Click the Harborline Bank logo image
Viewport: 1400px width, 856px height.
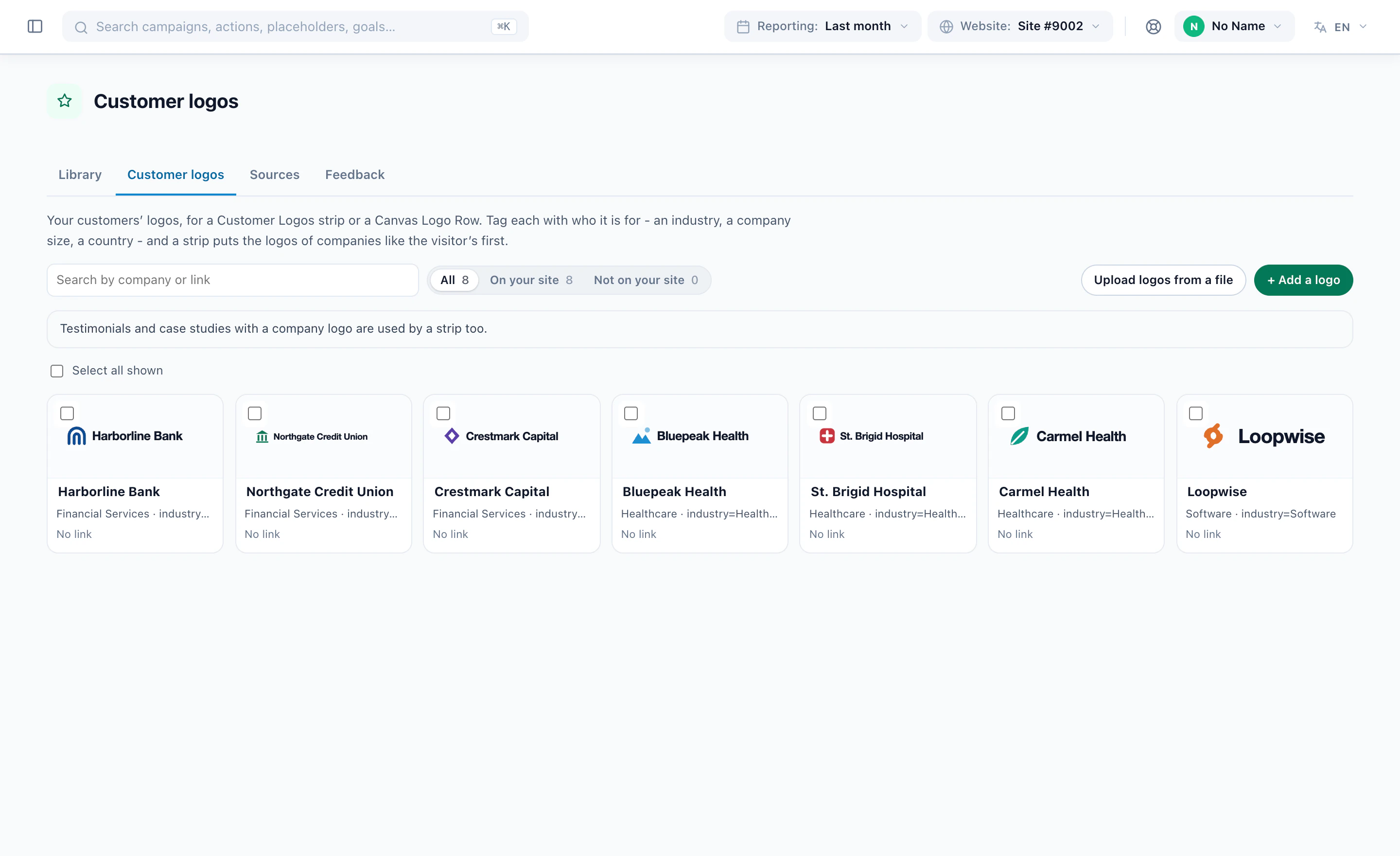click(x=124, y=436)
